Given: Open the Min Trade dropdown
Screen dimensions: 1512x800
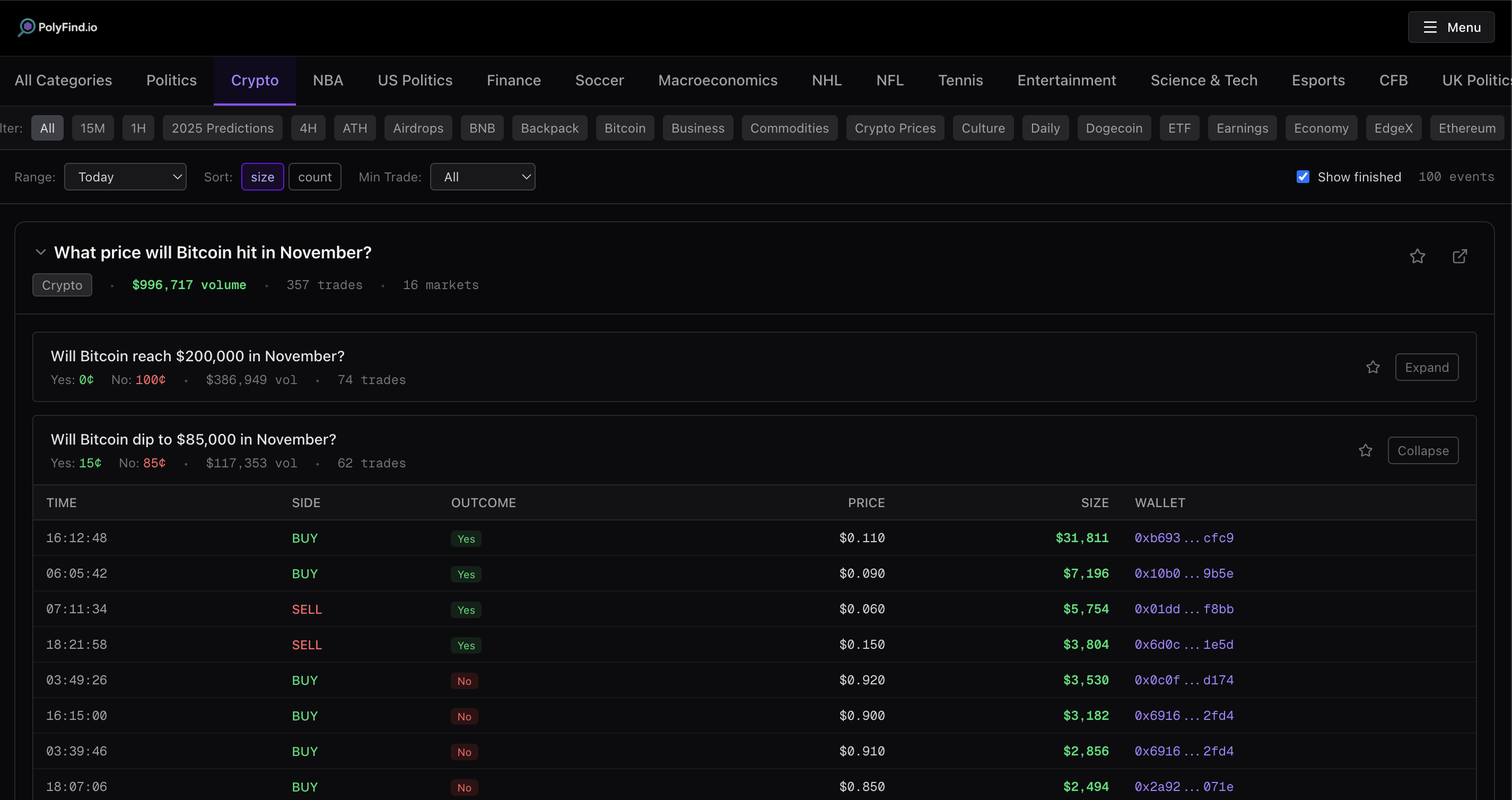Looking at the screenshot, I should click(x=482, y=177).
